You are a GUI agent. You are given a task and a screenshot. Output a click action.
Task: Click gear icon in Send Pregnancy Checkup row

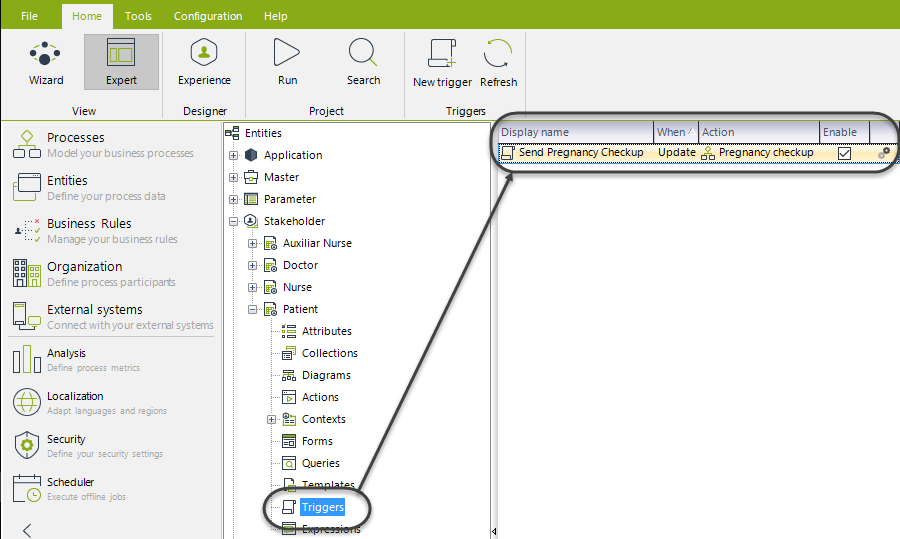884,153
